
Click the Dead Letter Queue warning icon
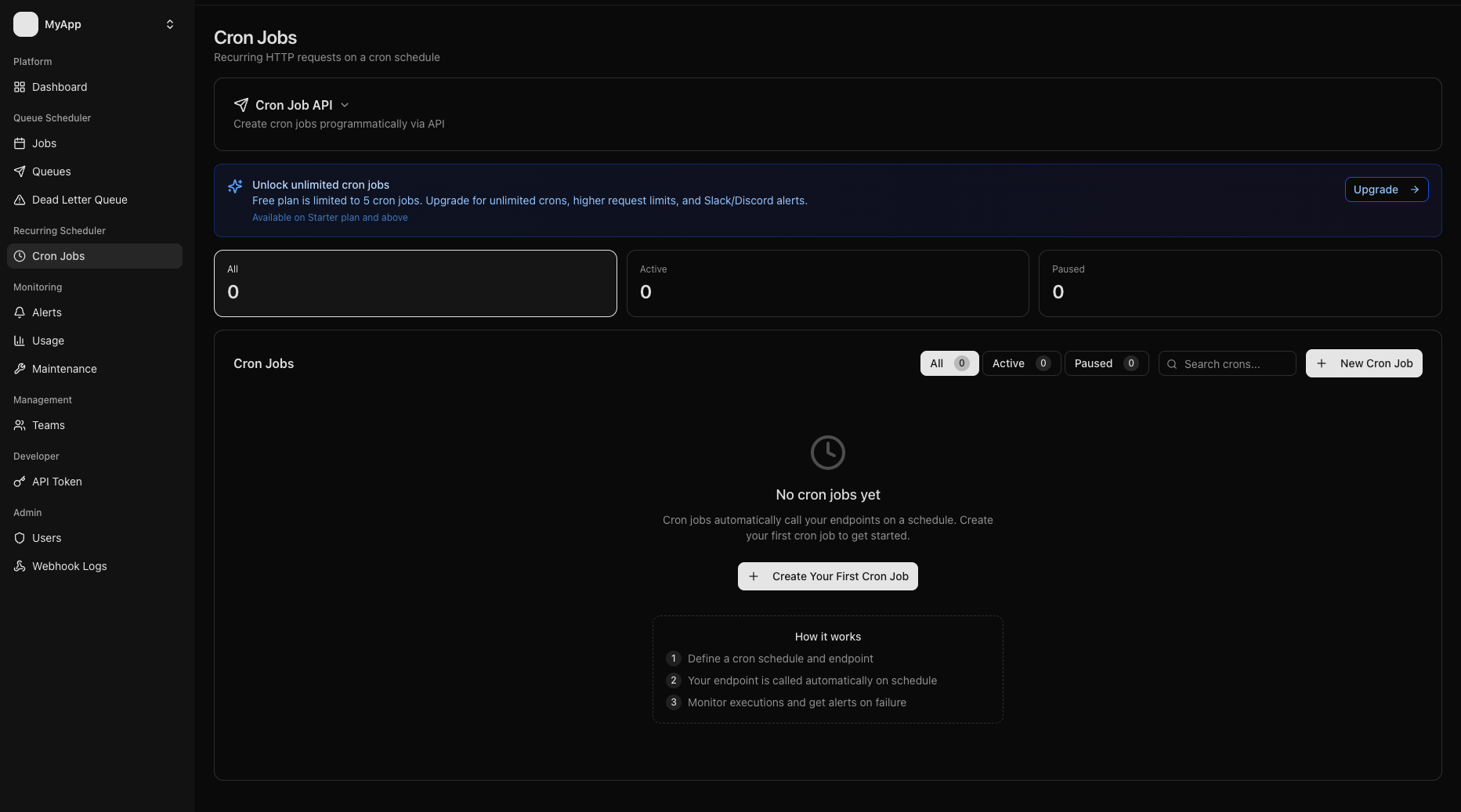tap(20, 200)
